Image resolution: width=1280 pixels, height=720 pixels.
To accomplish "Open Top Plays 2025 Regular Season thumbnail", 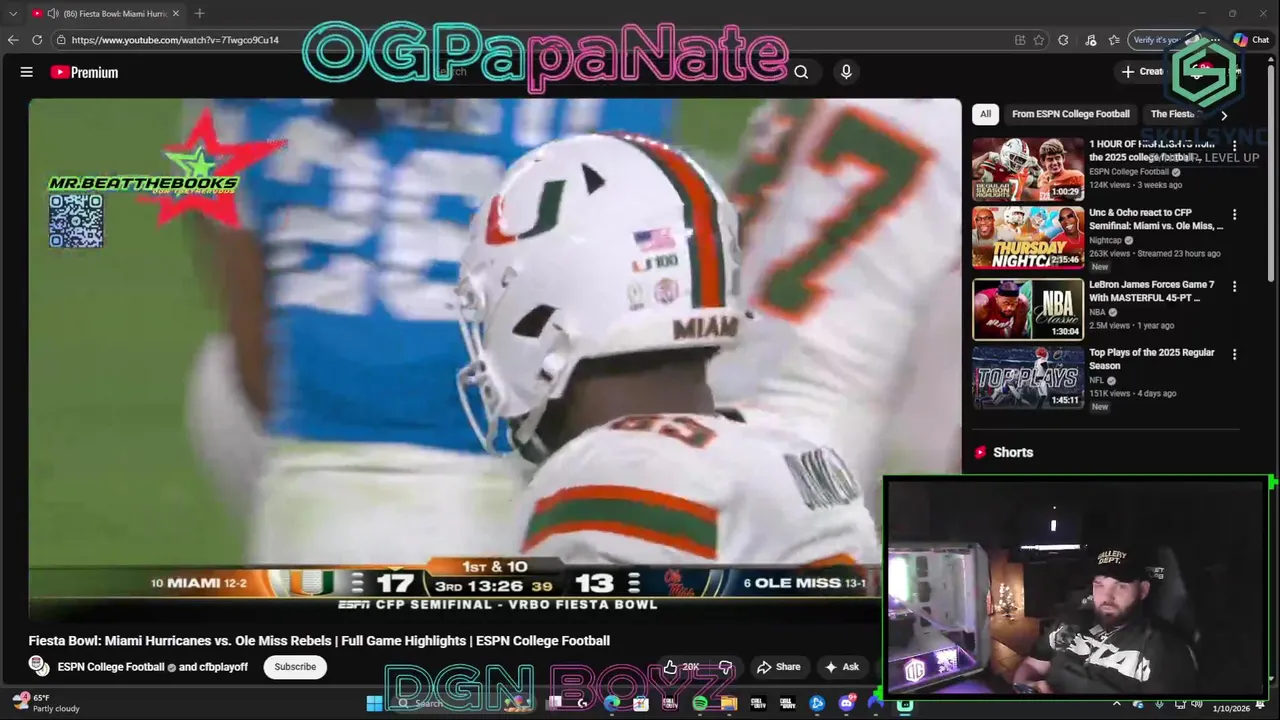I will [x=1028, y=377].
